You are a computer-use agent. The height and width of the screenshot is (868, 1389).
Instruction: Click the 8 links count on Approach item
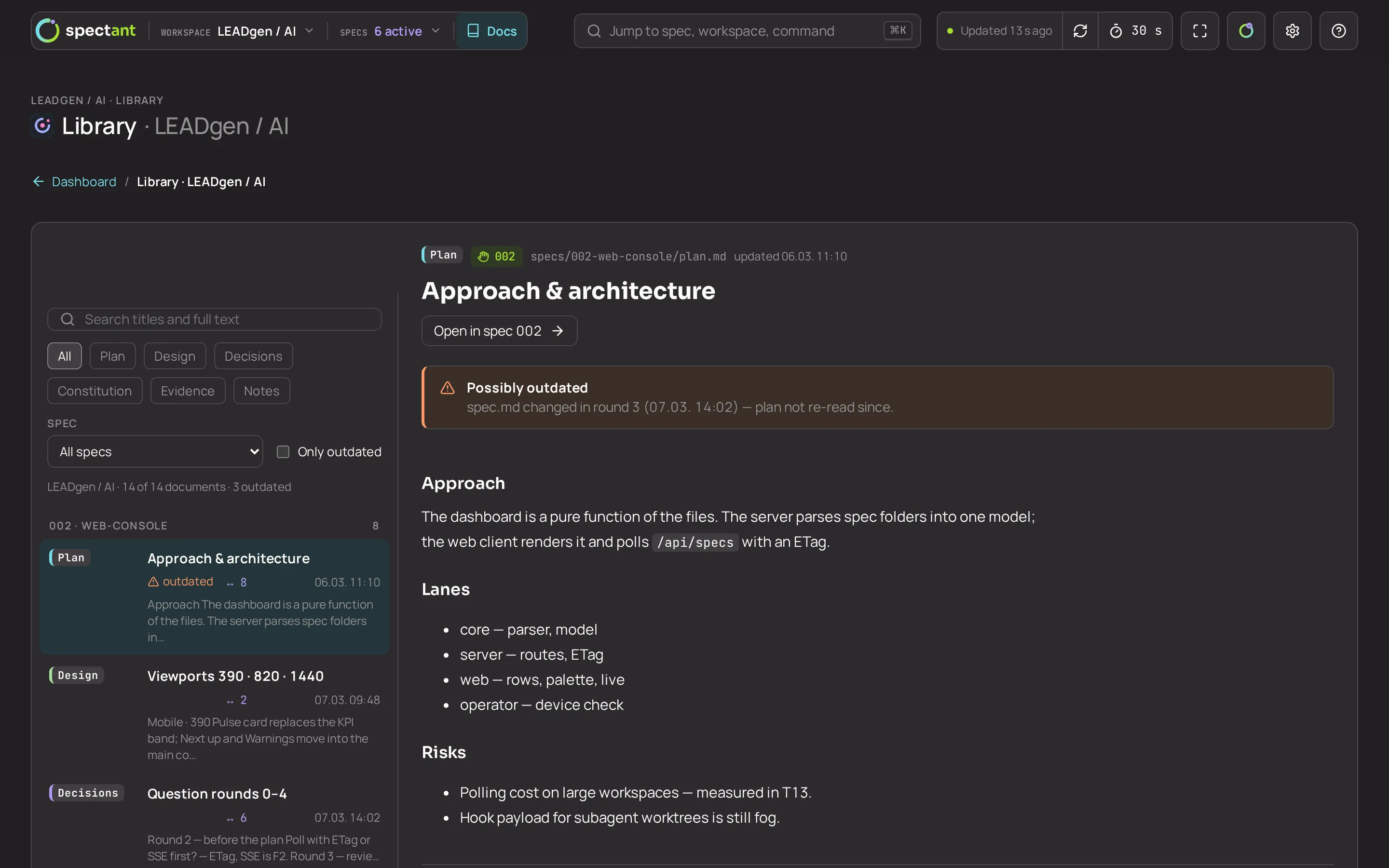pos(236,582)
